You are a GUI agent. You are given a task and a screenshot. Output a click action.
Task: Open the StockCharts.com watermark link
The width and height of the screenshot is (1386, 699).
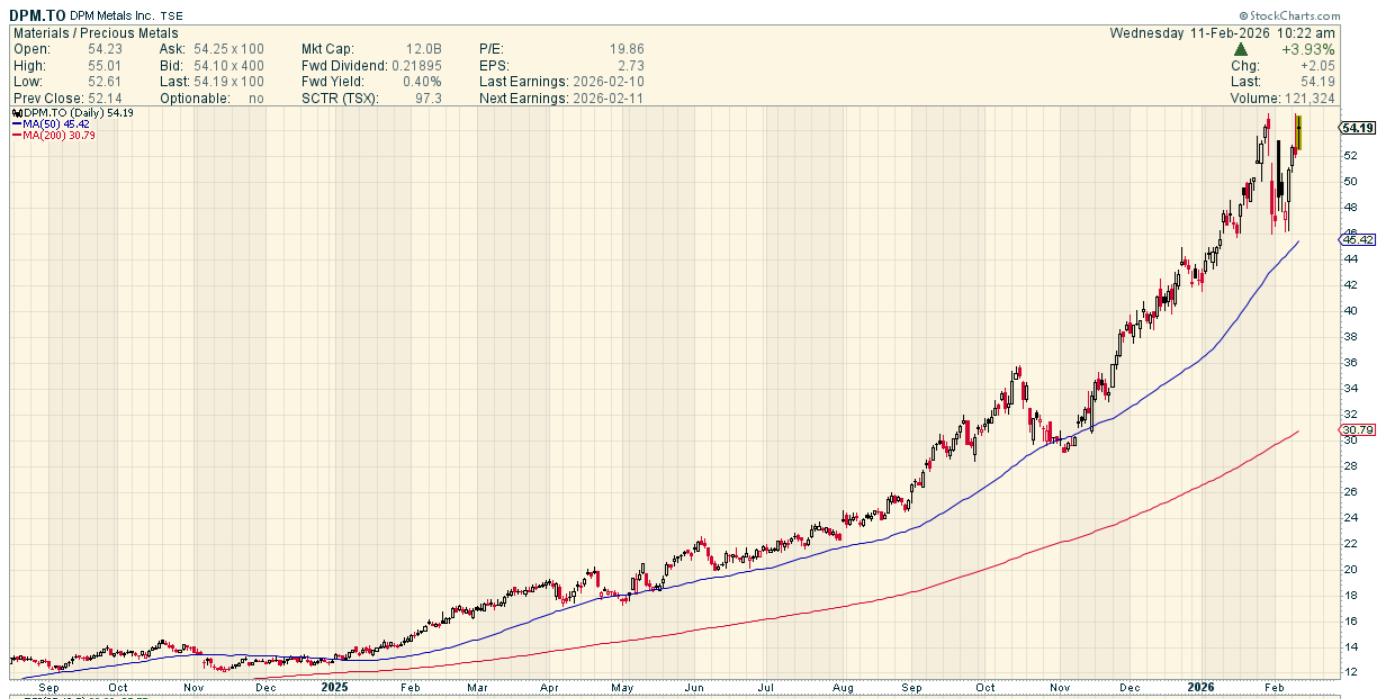coord(1289,16)
